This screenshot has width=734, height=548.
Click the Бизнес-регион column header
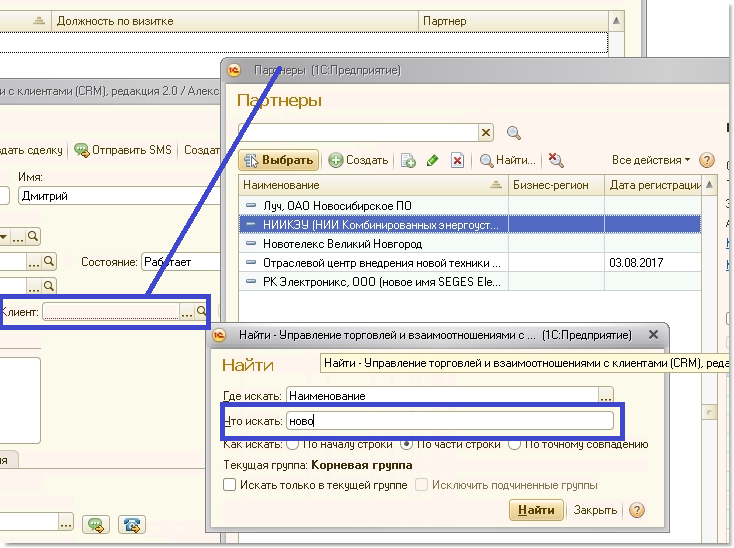coord(555,185)
